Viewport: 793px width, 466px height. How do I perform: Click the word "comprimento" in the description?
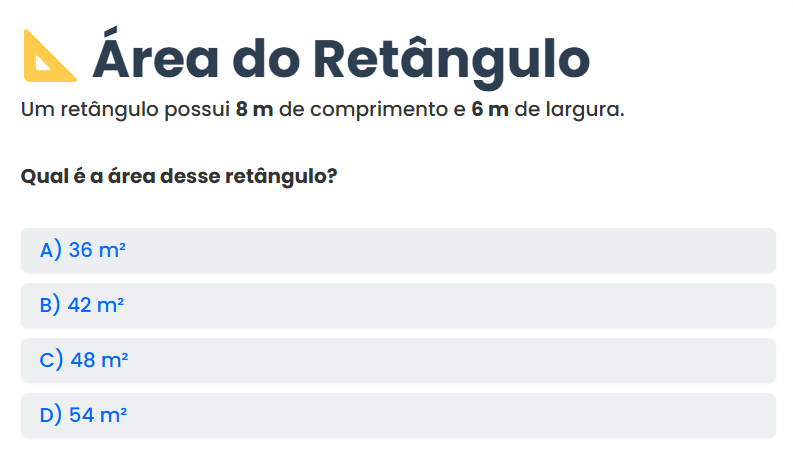[372, 109]
